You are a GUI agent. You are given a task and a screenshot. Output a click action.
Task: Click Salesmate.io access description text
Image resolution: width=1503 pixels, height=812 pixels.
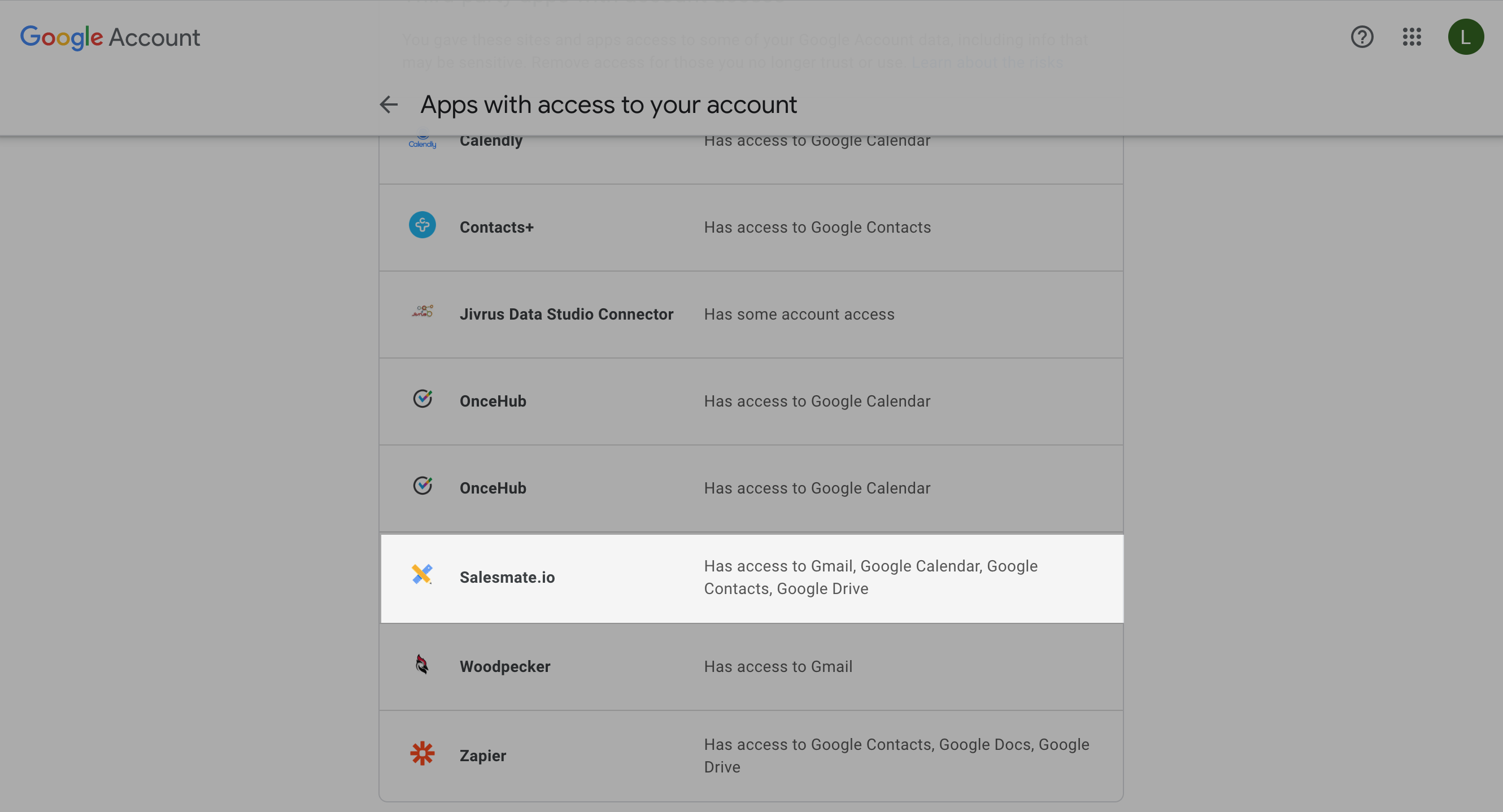coord(870,578)
